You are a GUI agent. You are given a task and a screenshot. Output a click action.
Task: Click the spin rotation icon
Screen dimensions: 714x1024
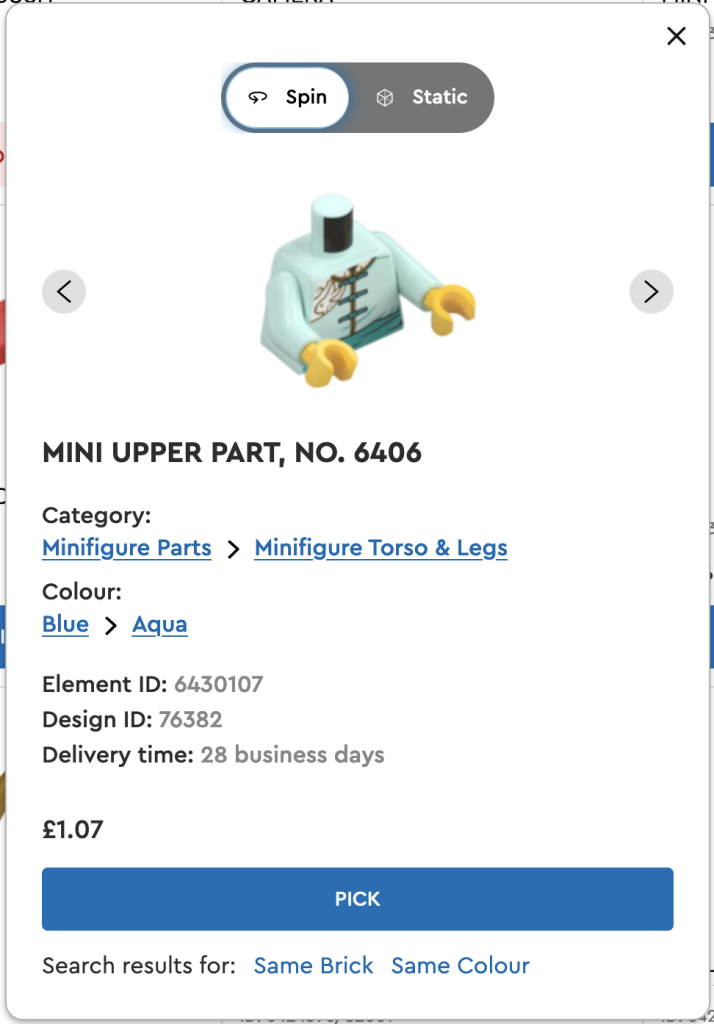tap(259, 98)
